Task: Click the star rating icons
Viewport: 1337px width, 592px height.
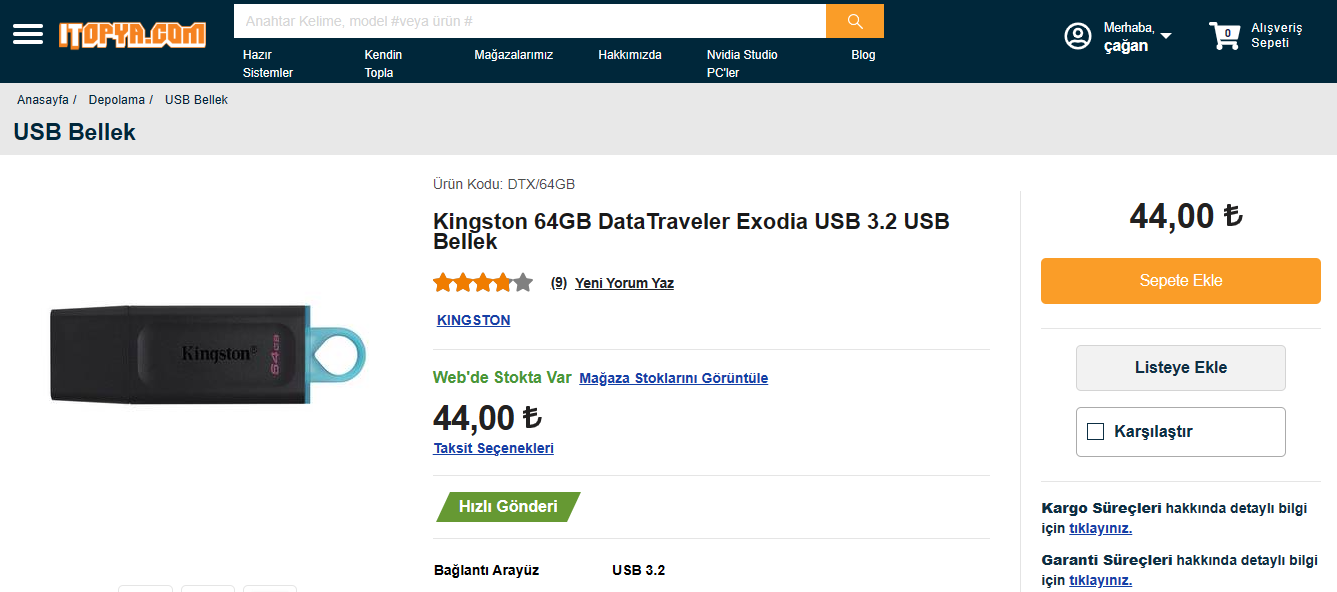Action: coord(483,283)
